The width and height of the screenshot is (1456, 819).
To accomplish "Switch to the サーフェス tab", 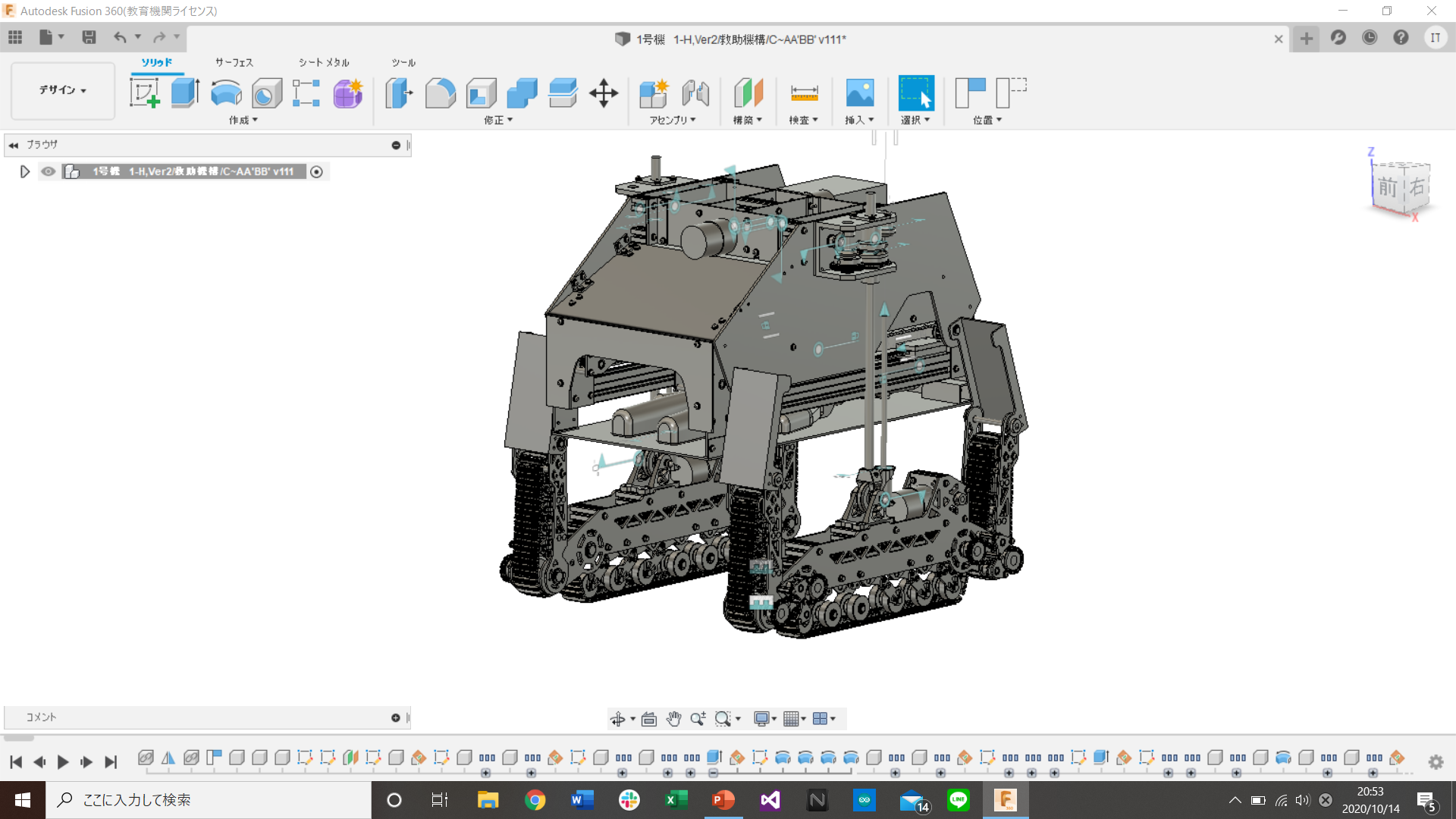I will point(234,62).
